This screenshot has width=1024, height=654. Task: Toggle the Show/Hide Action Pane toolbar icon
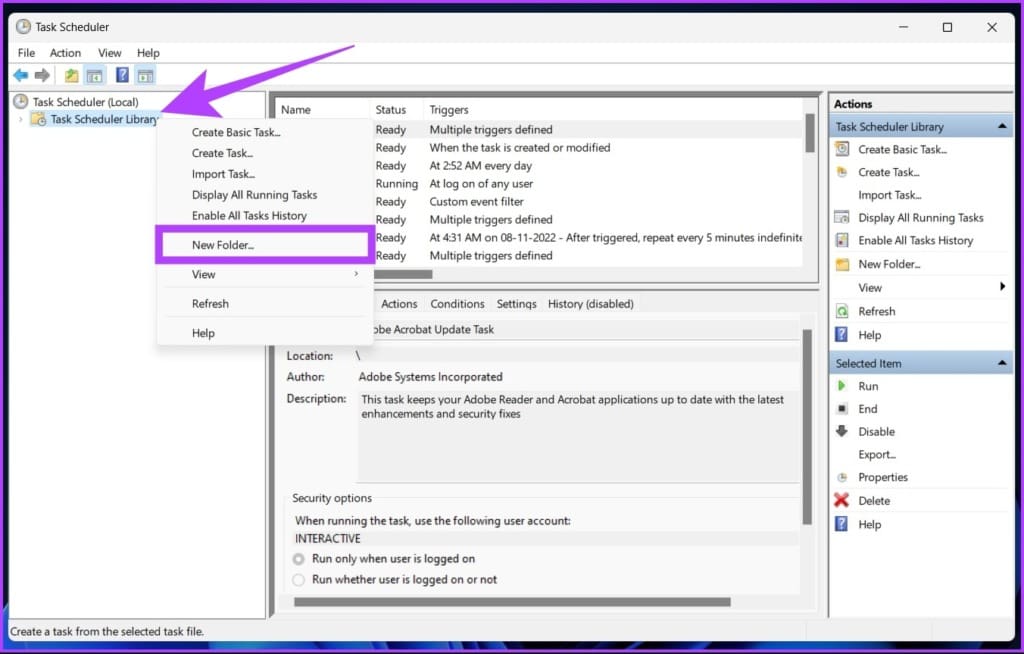[x=145, y=76]
